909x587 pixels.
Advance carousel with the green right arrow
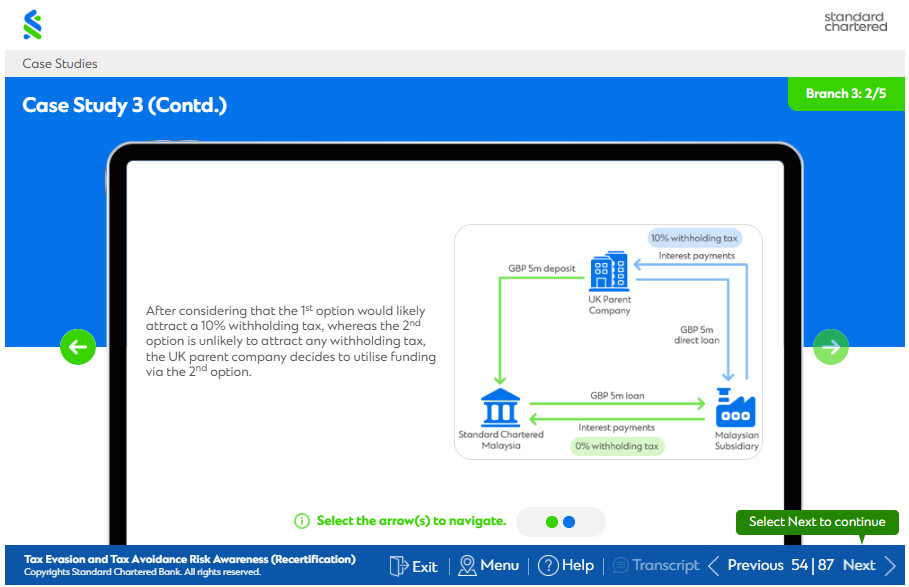[831, 347]
